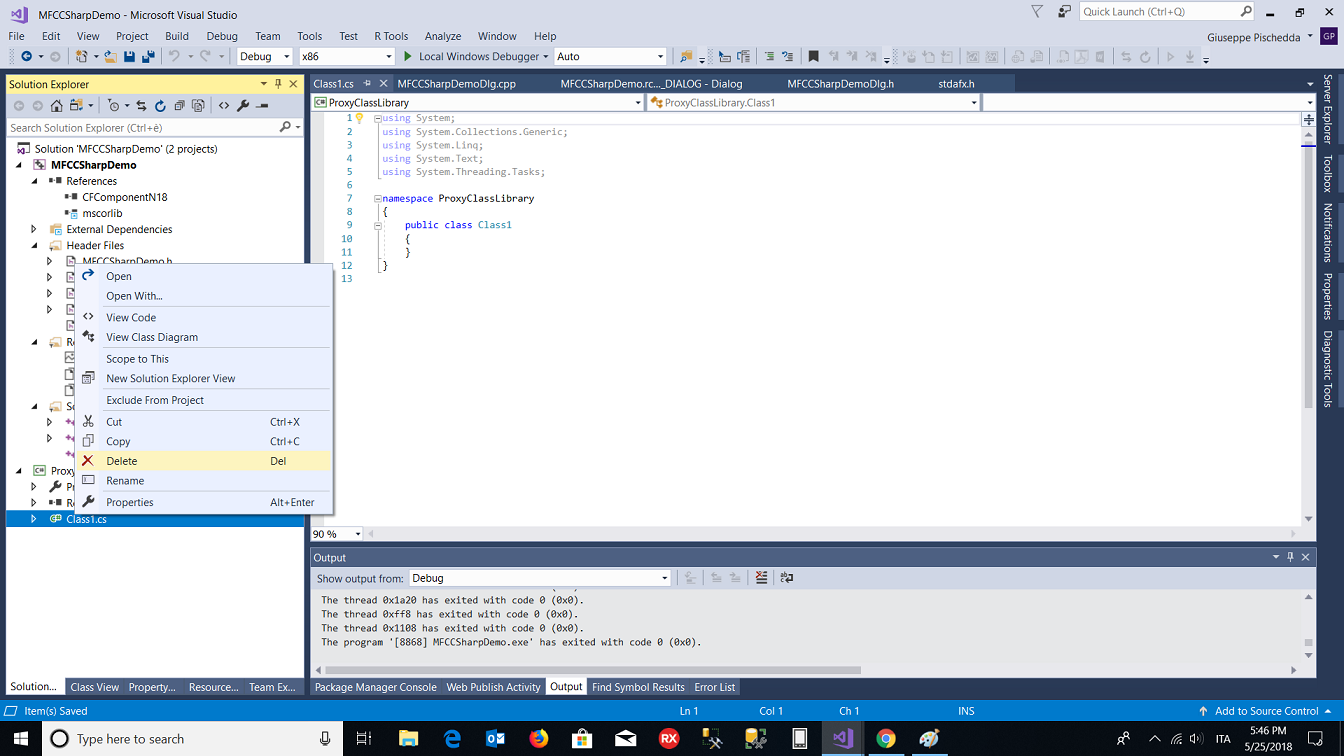Image resolution: width=1344 pixels, height=756 pixels.
Task: Open the Debug configuration dropdown
Action: coord(264,57)
